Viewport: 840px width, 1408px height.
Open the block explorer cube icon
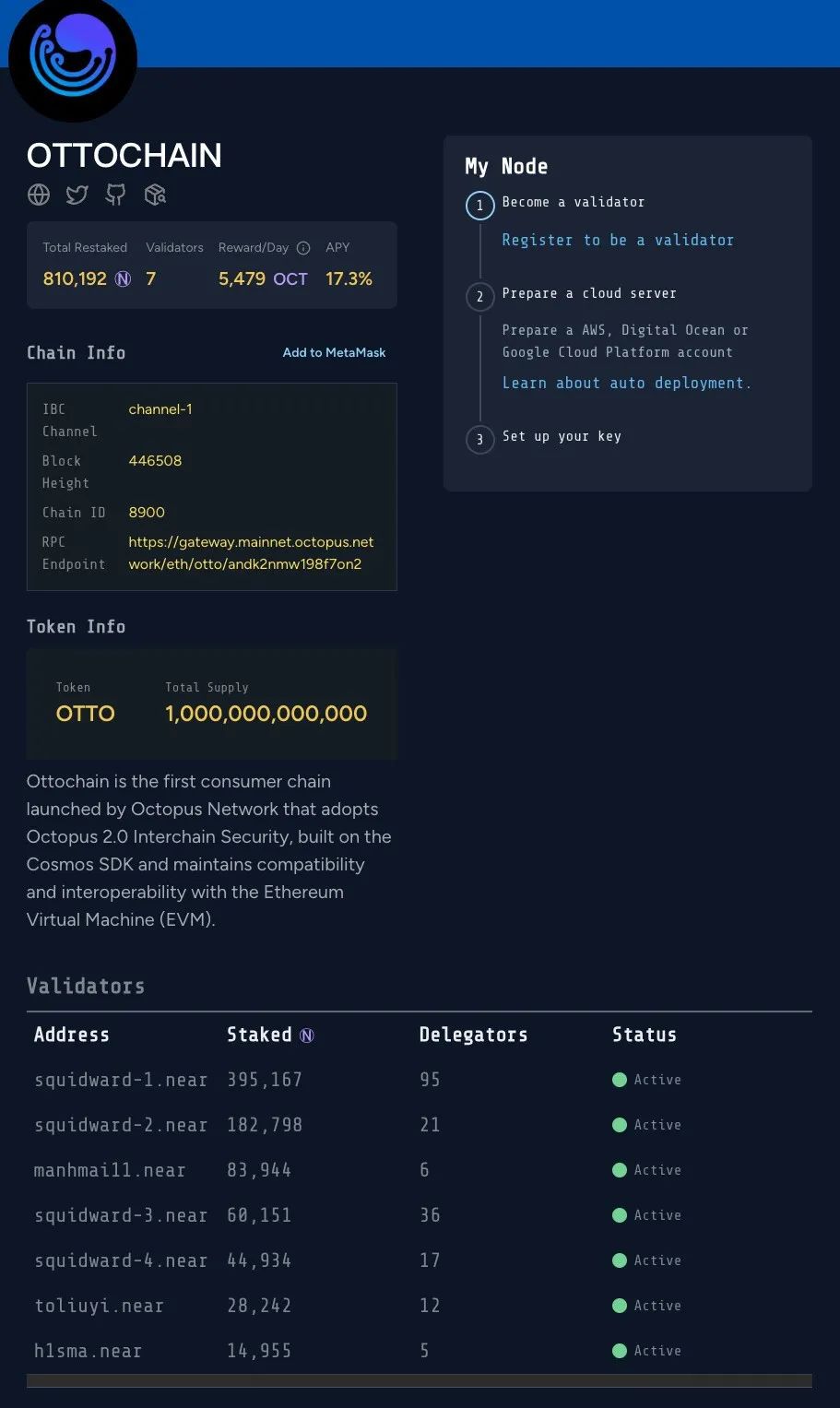click(155, 195)
